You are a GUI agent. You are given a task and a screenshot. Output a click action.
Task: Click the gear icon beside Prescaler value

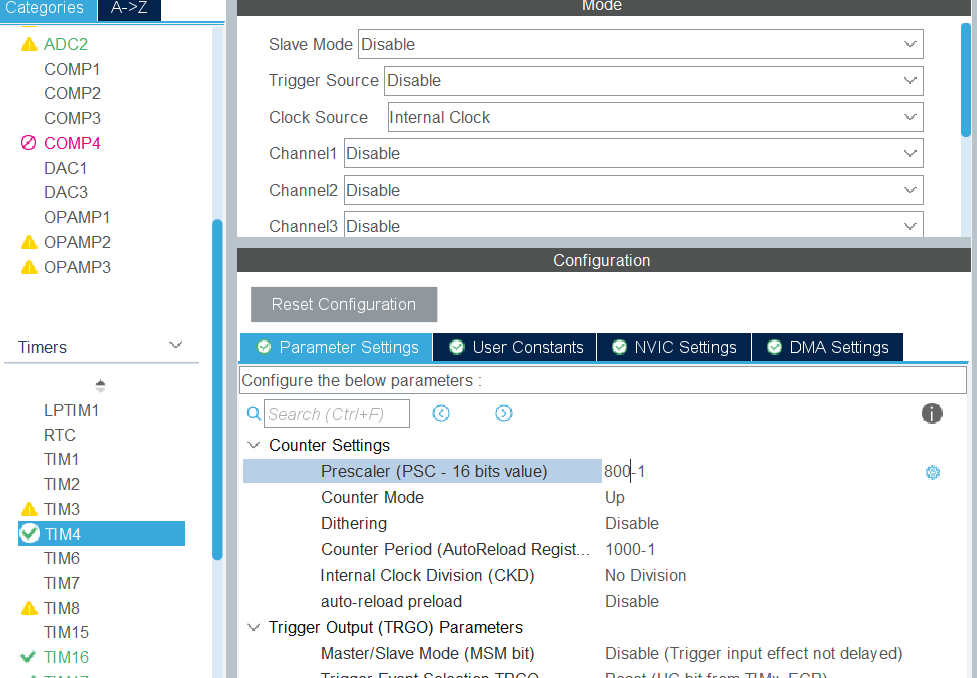pyautogui.click(x=933, y=472)
